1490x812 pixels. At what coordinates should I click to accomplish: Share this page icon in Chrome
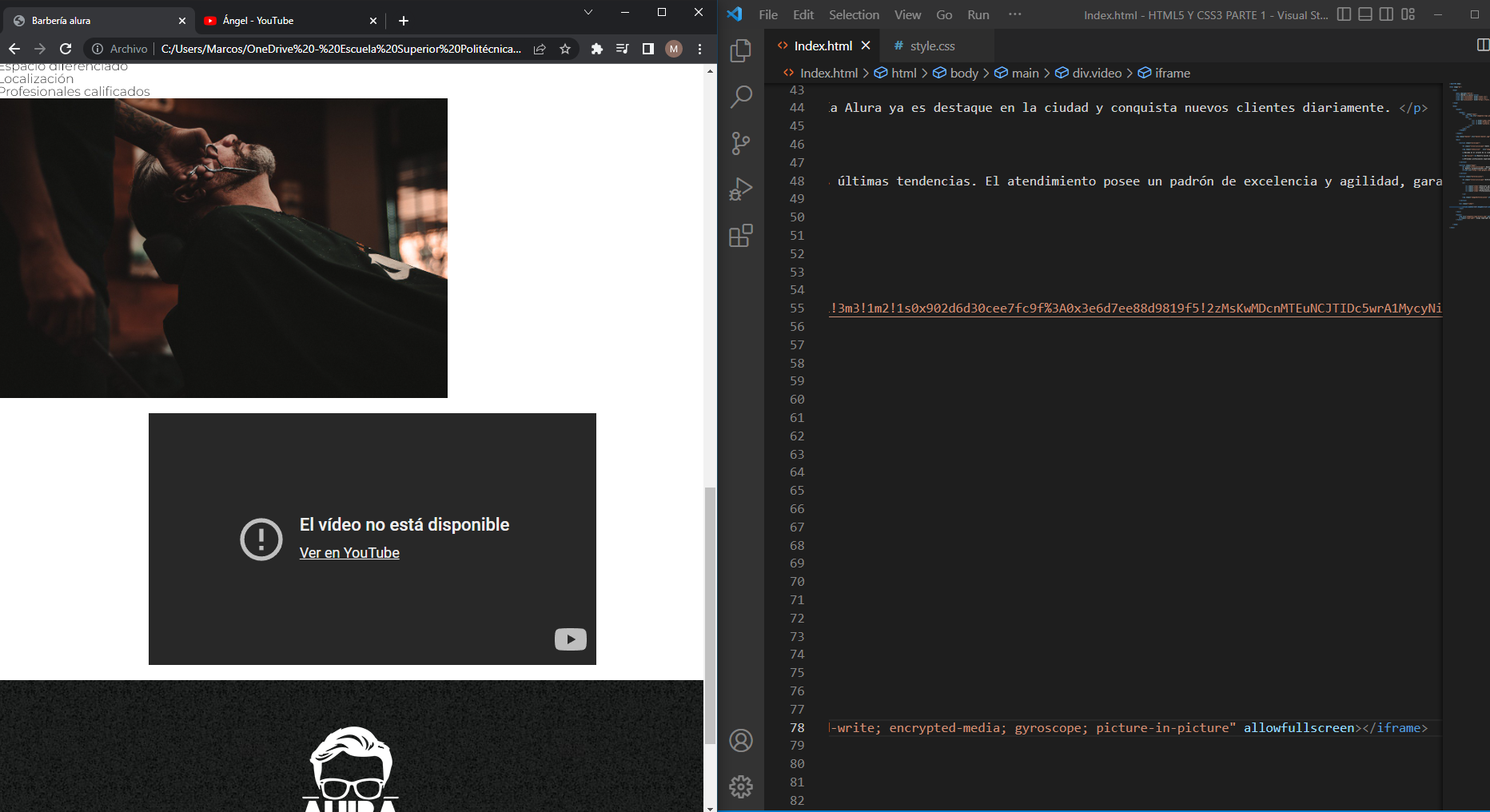pyautogui.click(x=540, y=49)
